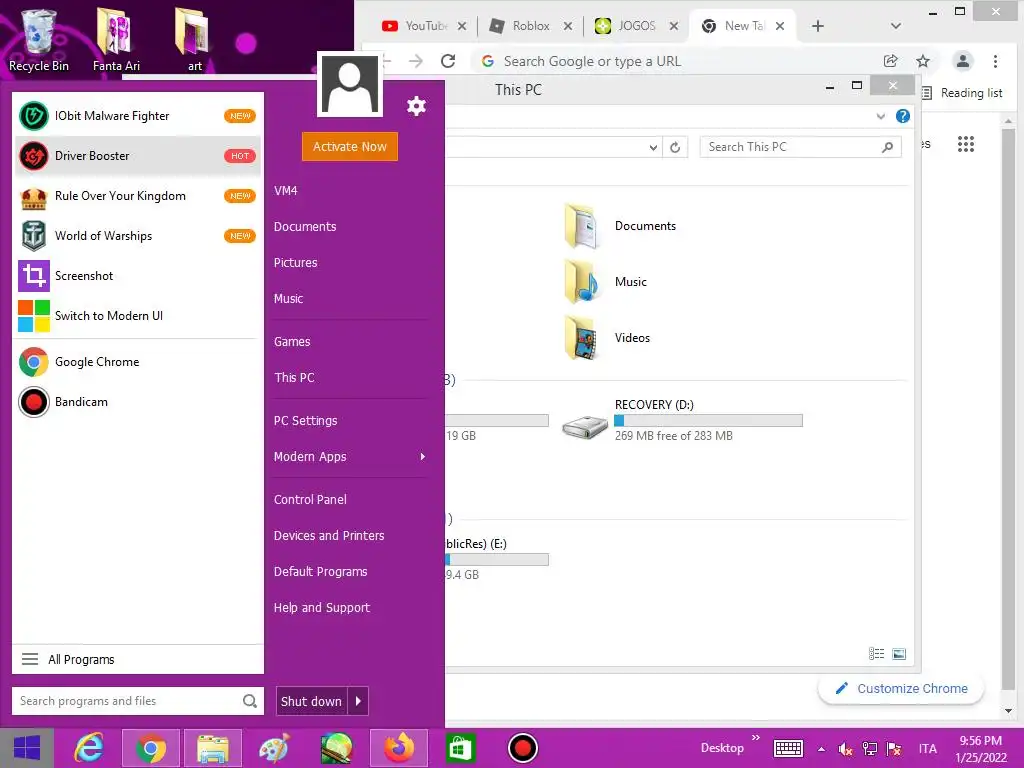
Task: Switch to the JOGOS tab
Action: (637, 26)
